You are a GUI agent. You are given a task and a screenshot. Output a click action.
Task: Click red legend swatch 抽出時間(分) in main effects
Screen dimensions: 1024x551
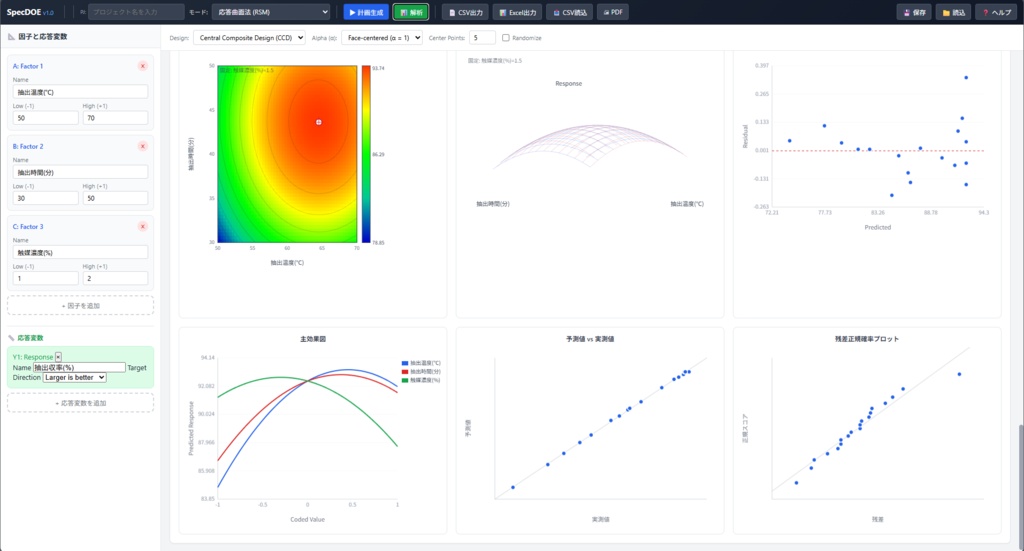pyautogui.click(x=405, y=371)
